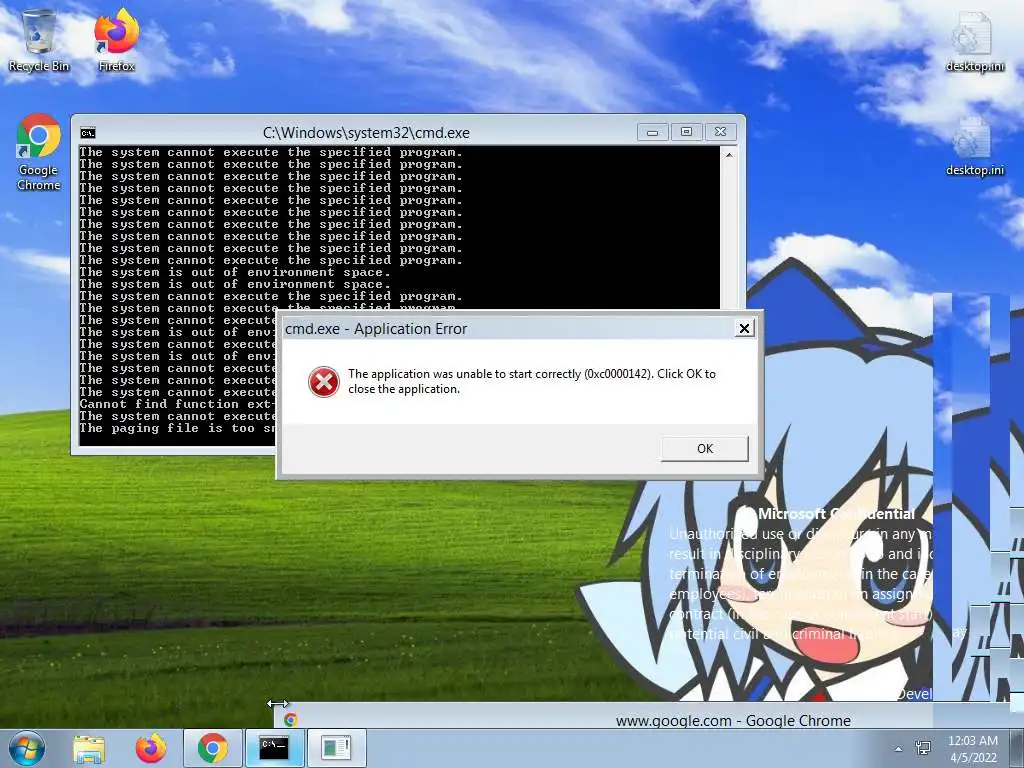Select the Google Chrome desktop shortcut
The image size is (1024, 768).
point(39,152)
